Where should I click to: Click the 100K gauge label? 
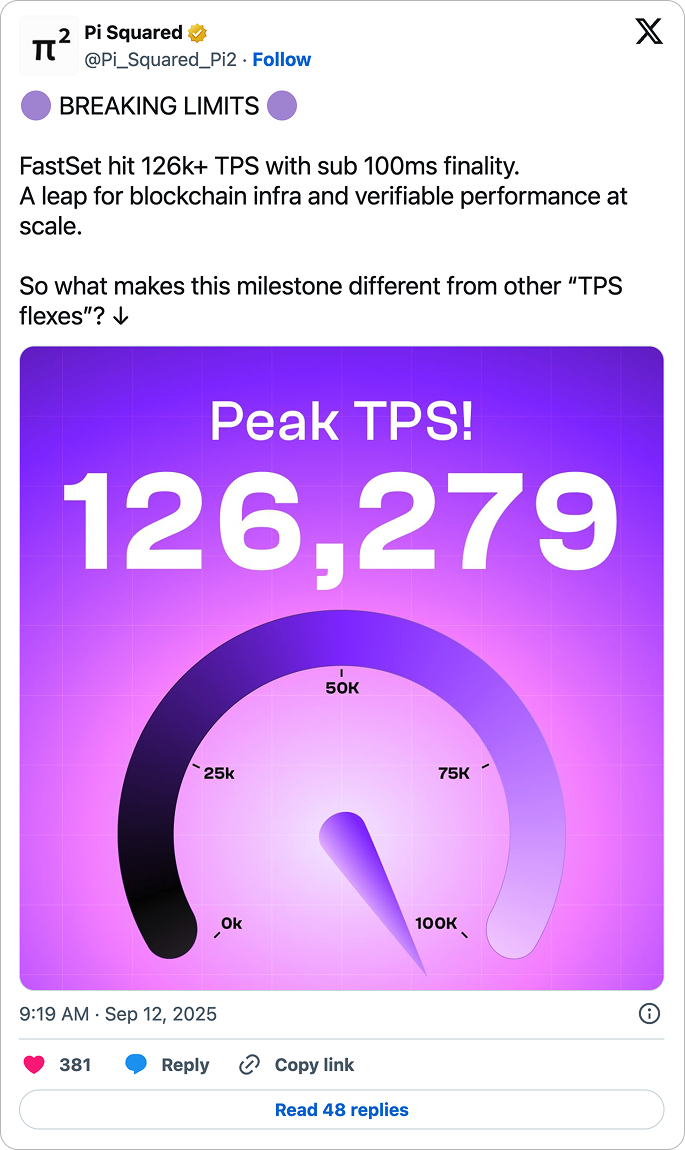pos(436,923)
